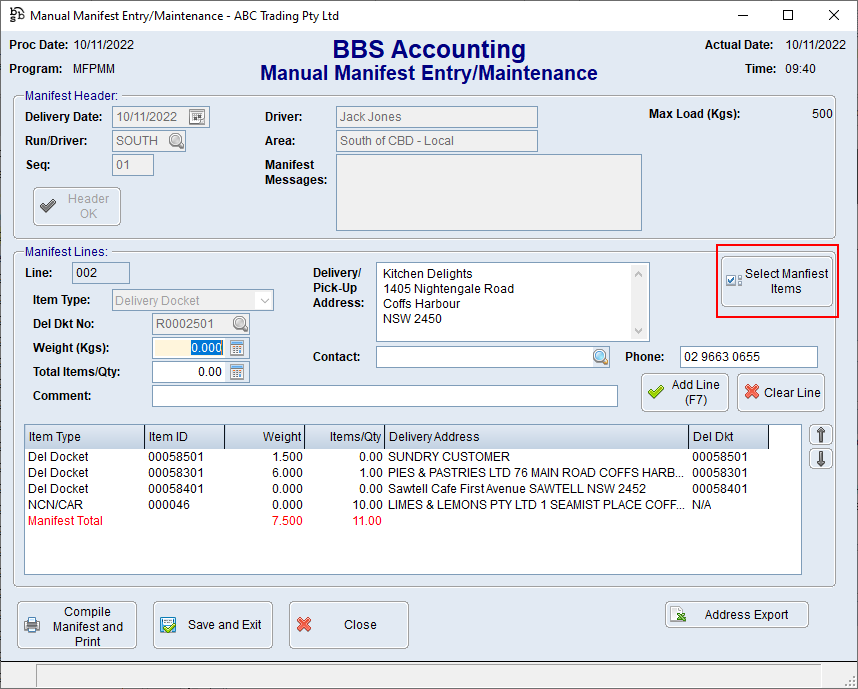Open the Weight (Kgs) calculator icon
The image size is (858, 689).
[237, 348]
